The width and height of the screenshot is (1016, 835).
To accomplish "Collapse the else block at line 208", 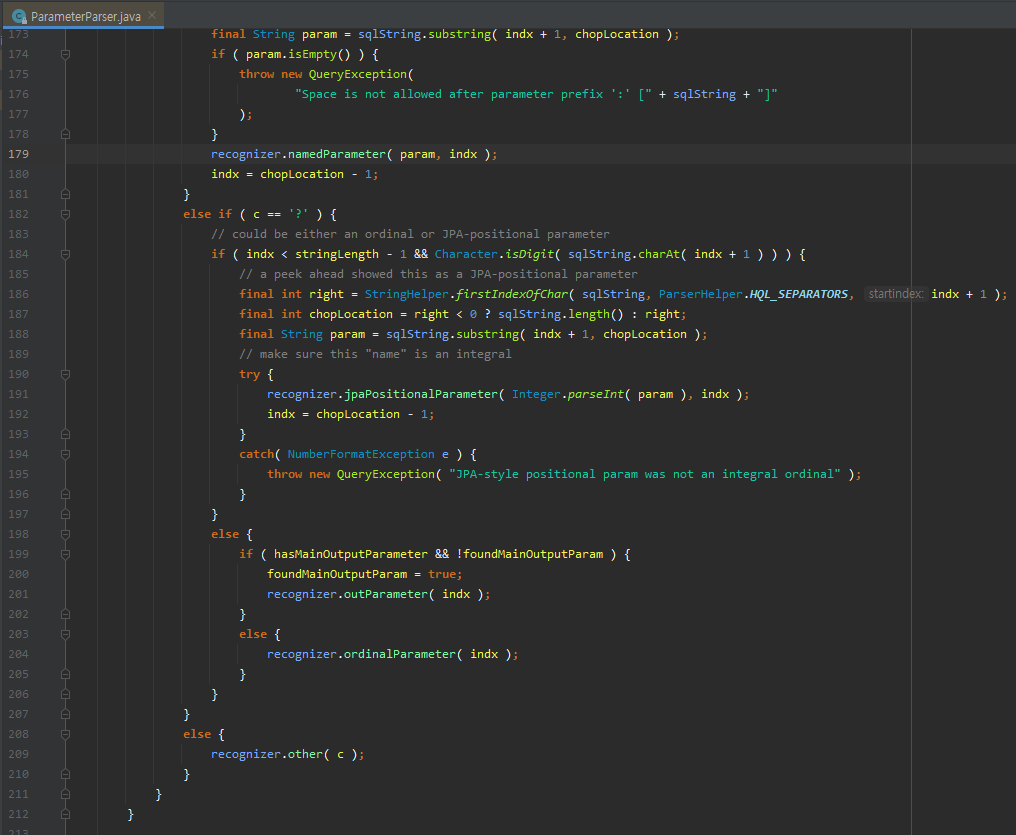I will pyautogui.click(x=65, y=734).
